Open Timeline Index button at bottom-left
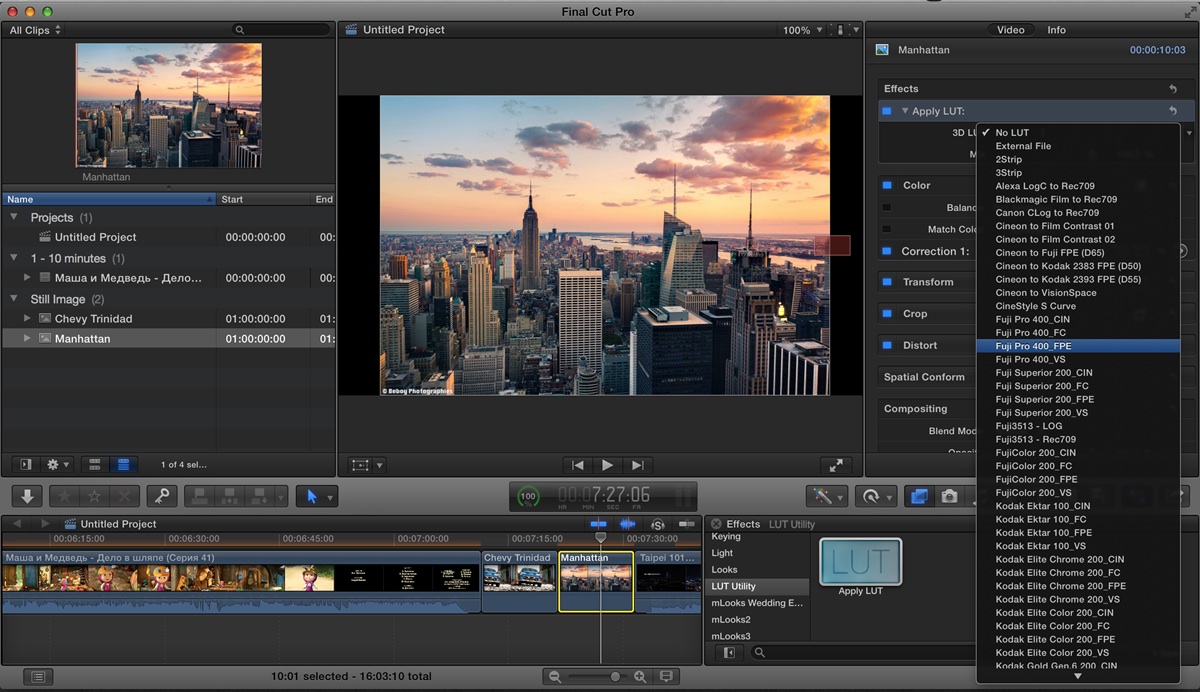This screenshot has width=1200, height=692. point(37,677)
